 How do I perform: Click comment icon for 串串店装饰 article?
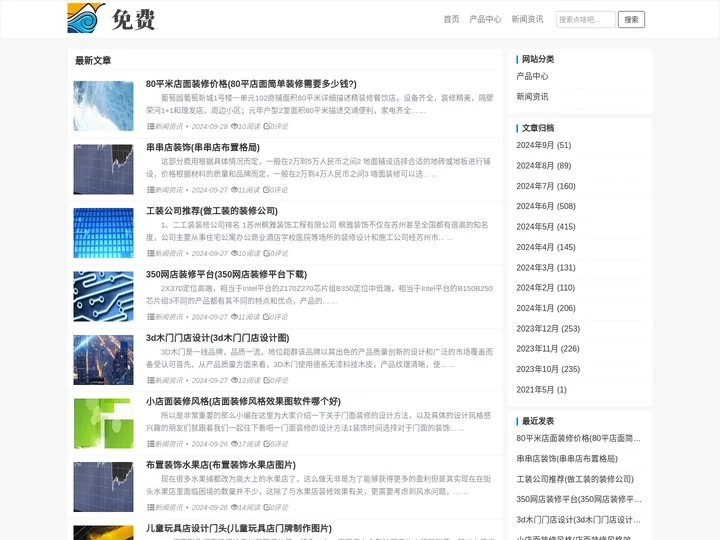click(266, 190)
